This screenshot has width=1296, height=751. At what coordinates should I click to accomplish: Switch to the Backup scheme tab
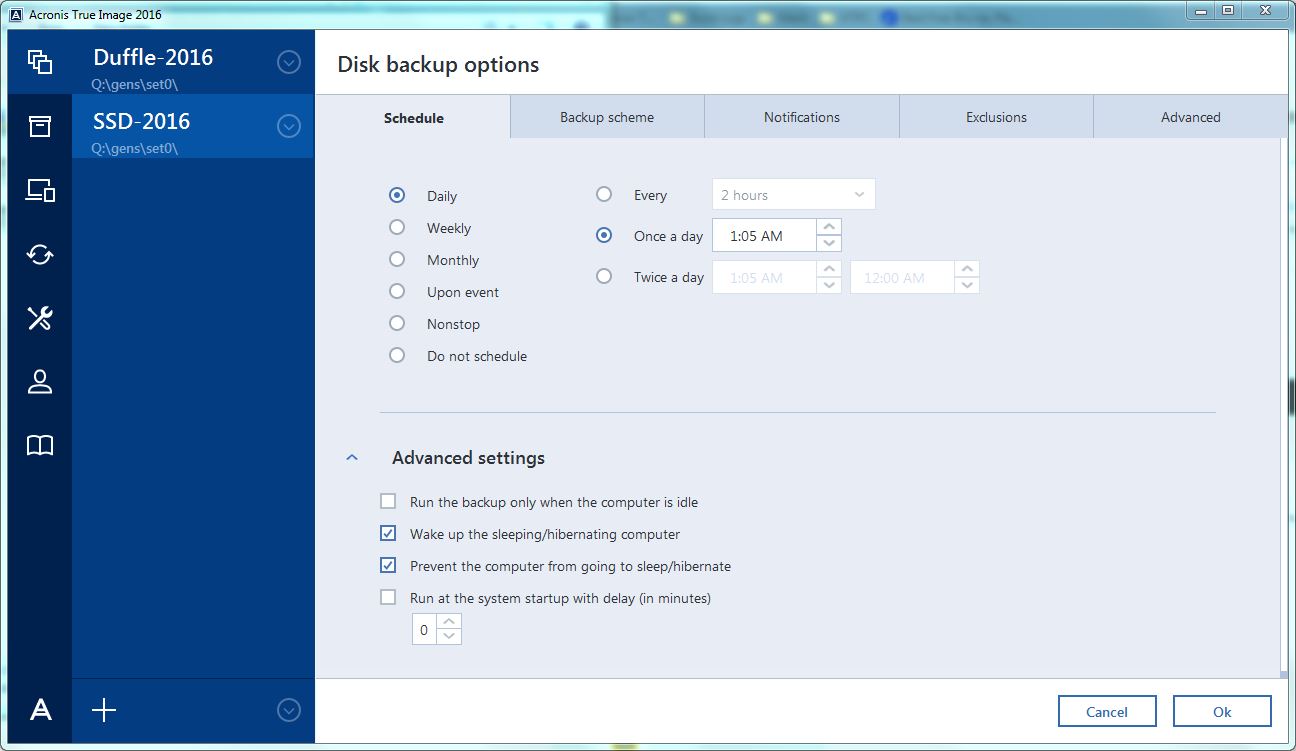point(607,117)
